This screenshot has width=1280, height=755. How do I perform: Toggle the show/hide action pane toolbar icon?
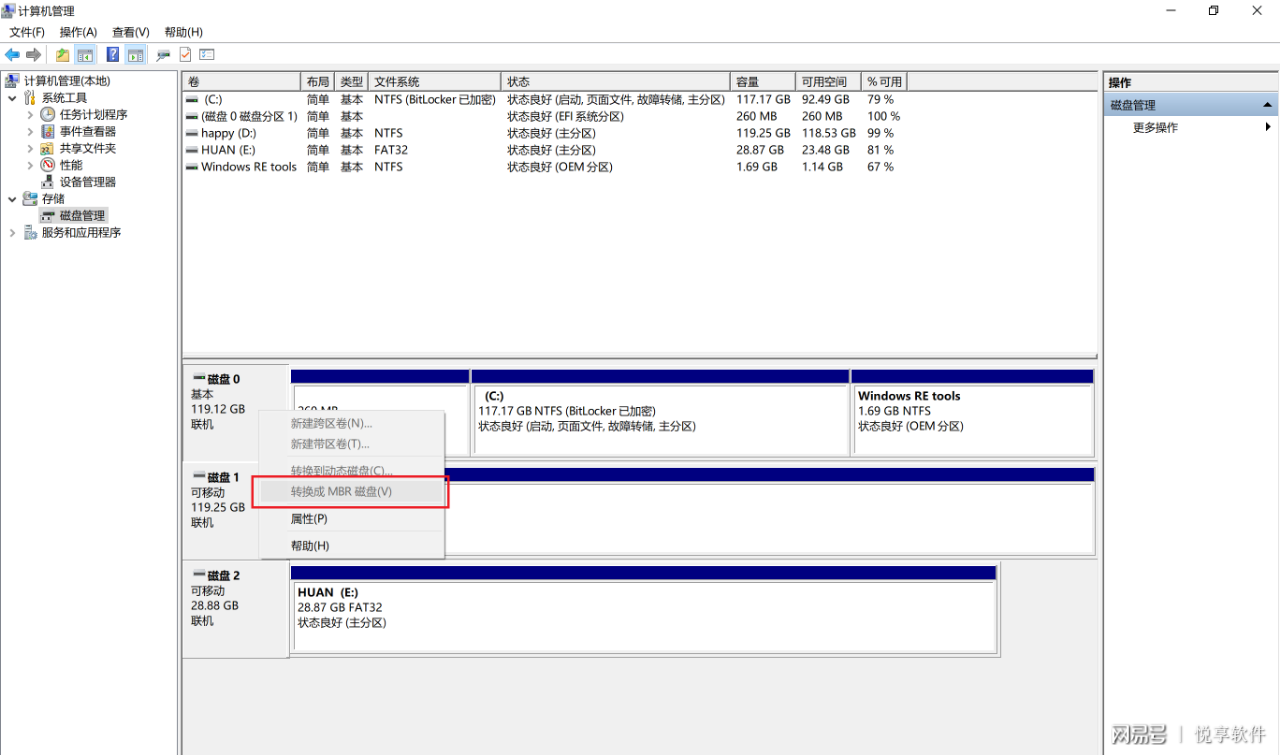click(x=136, y=55)
